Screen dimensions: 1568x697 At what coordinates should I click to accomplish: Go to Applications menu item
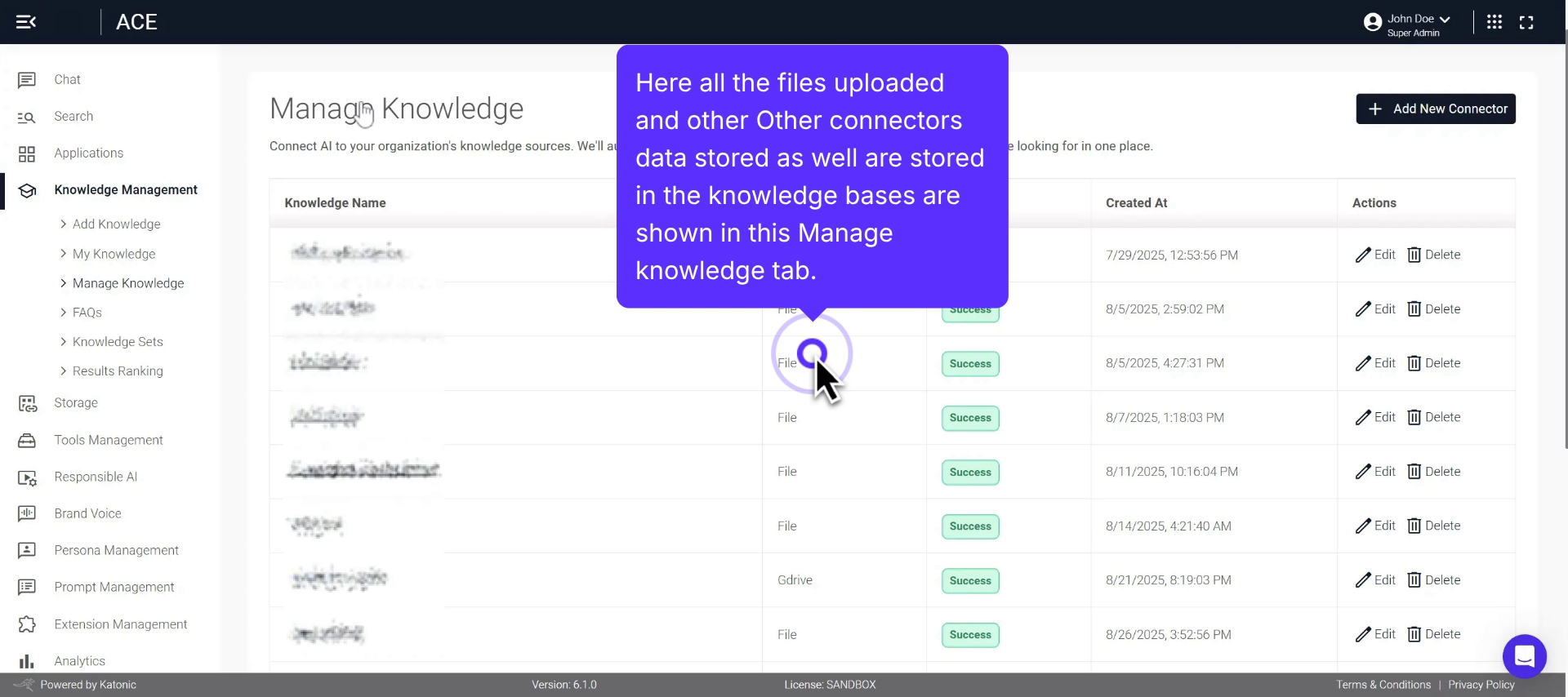pyautogui.click(x=88, y=153)
